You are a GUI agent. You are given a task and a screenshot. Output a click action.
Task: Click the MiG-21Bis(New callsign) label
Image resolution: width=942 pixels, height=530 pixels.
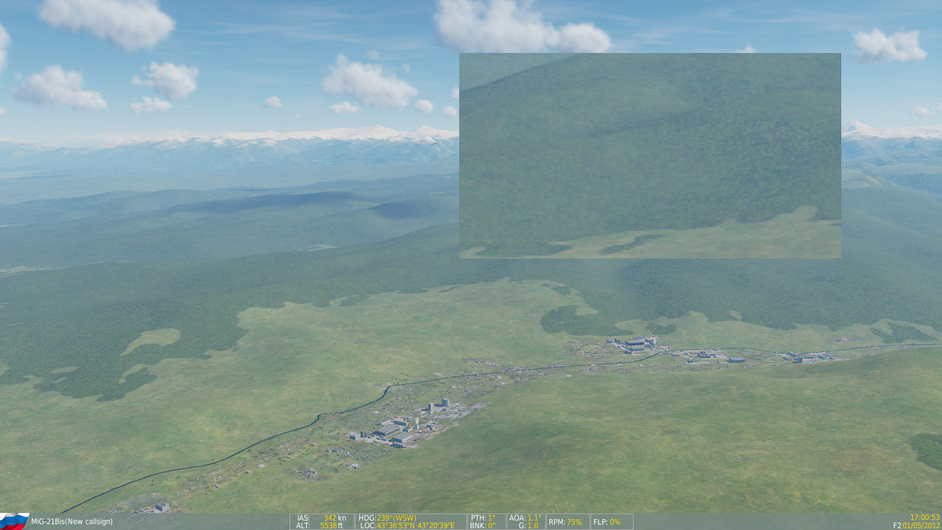(71, 522)
